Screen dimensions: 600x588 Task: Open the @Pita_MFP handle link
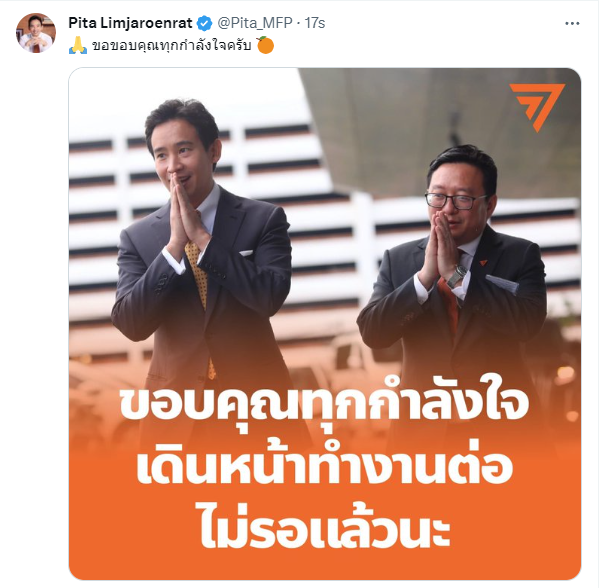[255, 23]
